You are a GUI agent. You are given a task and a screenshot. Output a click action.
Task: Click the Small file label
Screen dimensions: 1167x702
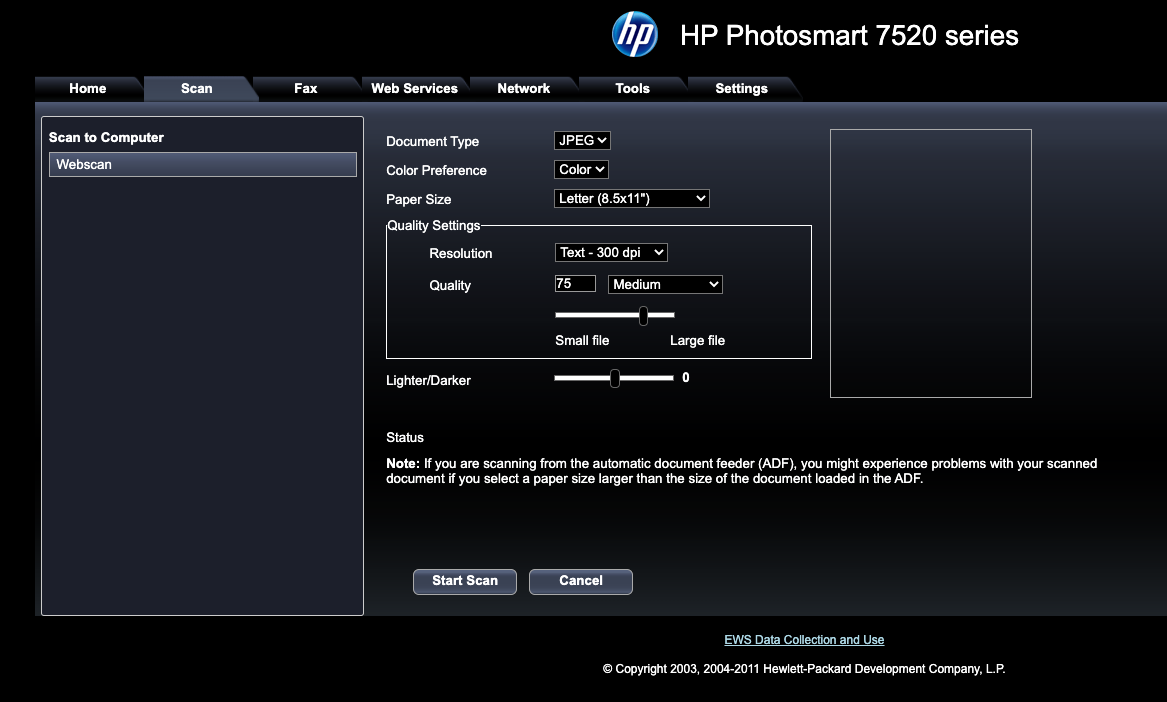pyautogui.click(x=582, y=340)
